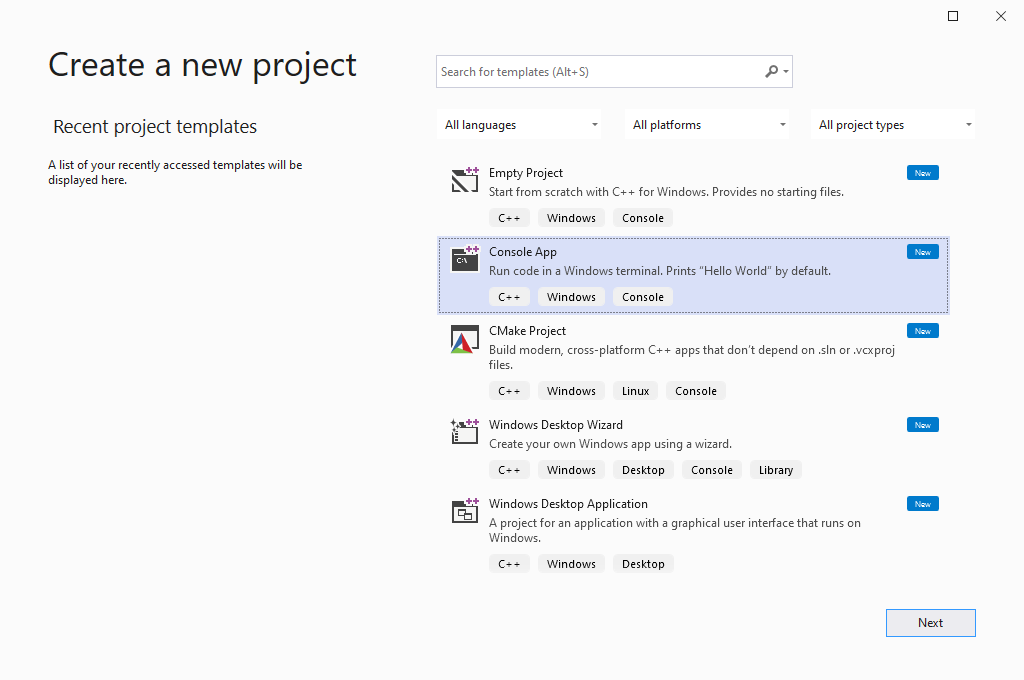
Task: Click the Empty Project template icon
Action: [x=465, y=180]
